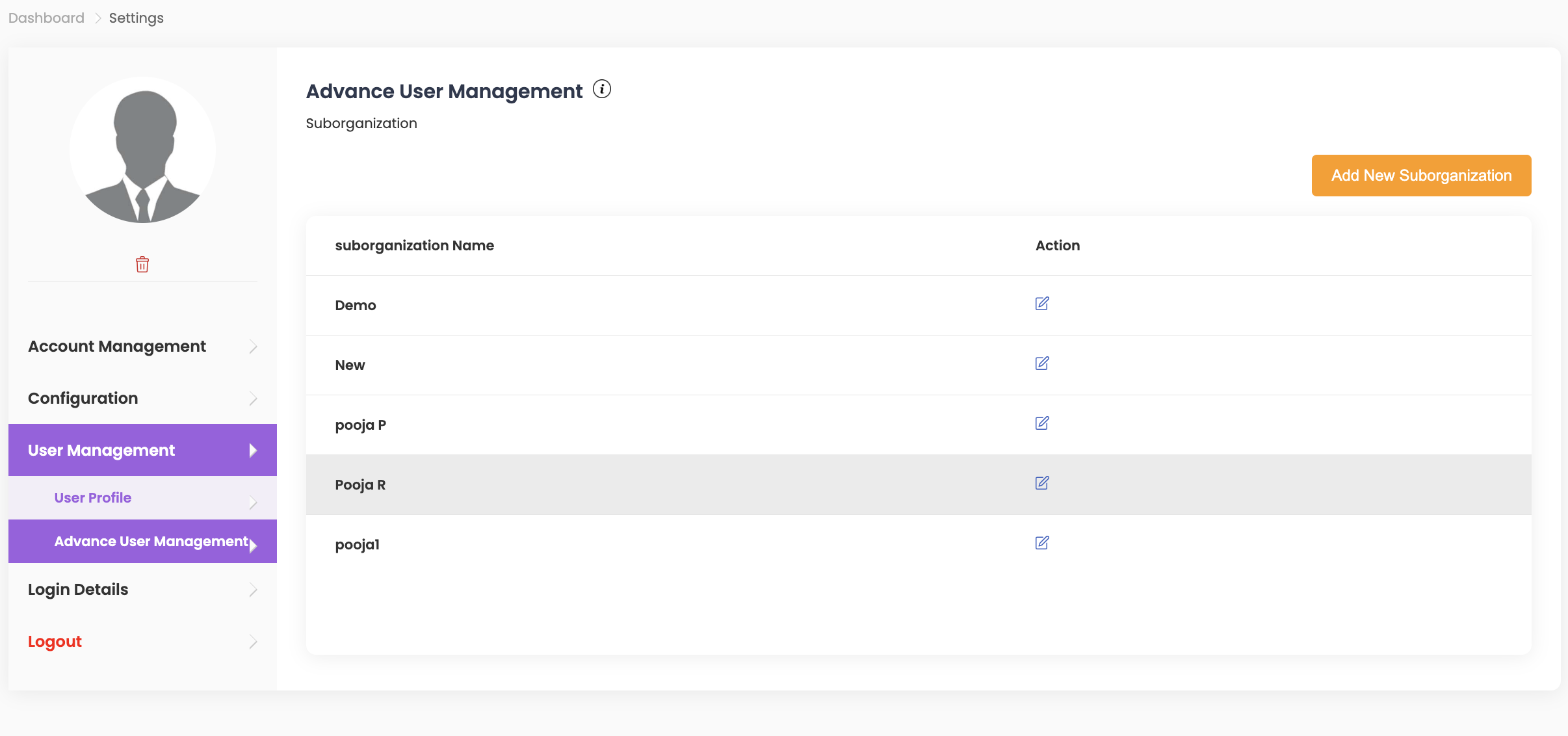The height and width of the screenshot is (736, 1568).
Task: Select Advance User Management menu item
Action: click(151, 542)
